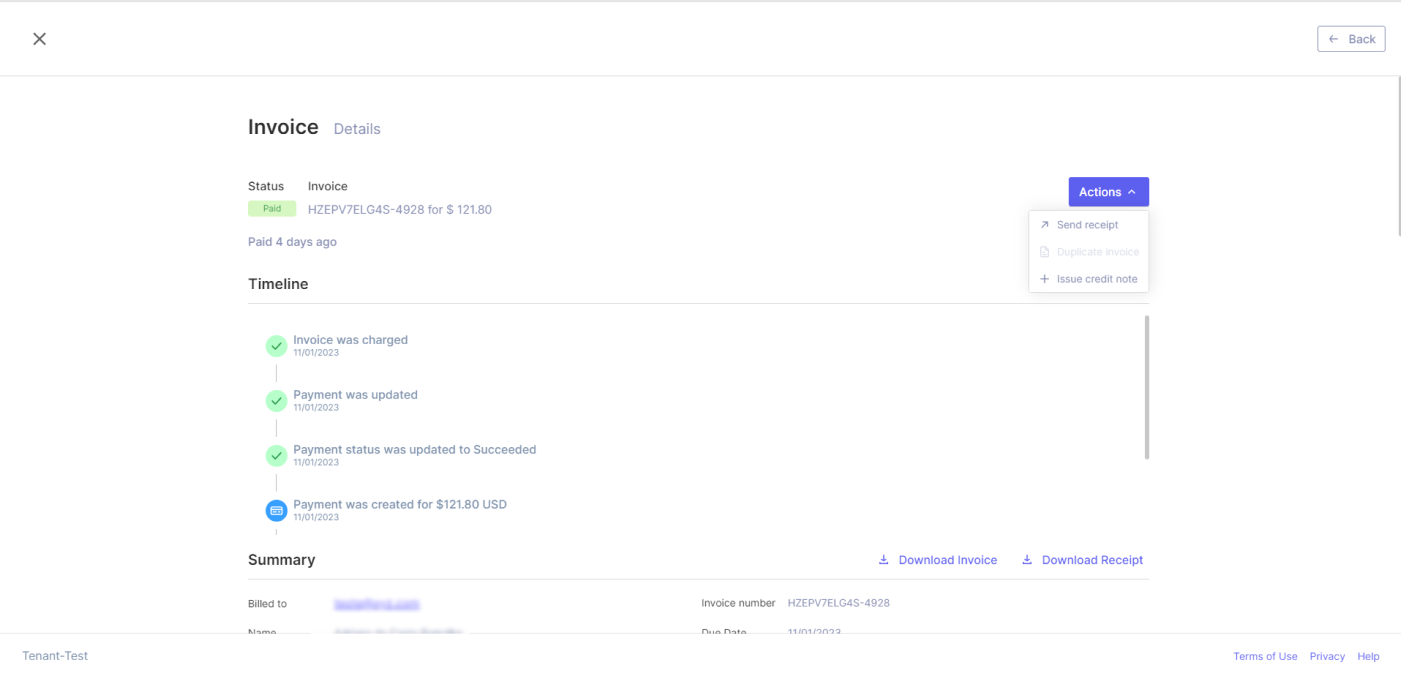
Task: Click the Timeline section heading
Action: [278, 284]
